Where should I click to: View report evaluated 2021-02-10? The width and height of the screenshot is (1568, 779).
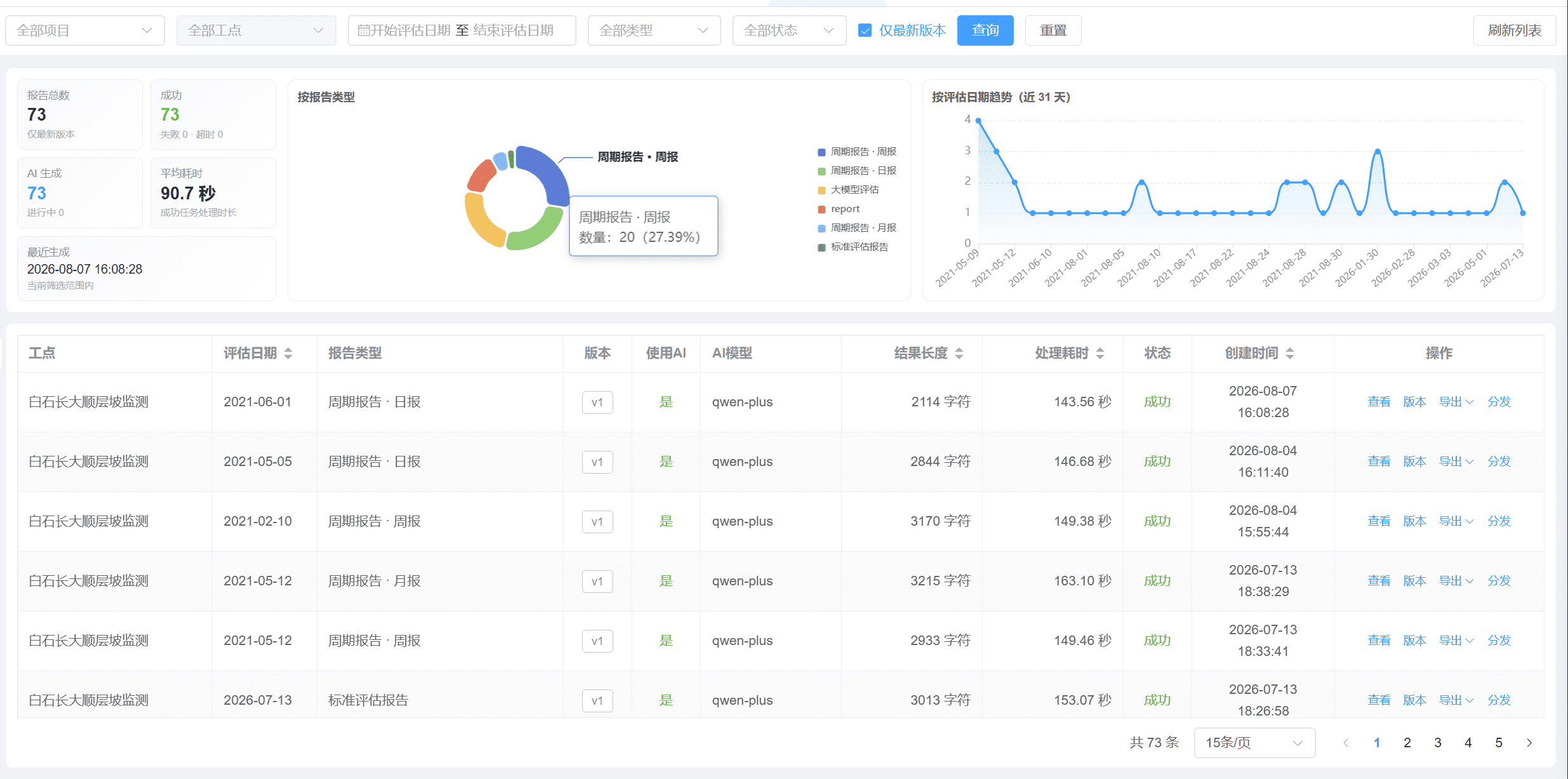pos(1379,521)
